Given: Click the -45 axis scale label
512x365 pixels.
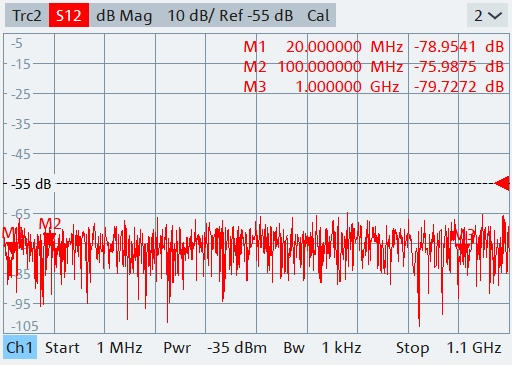Looking at the screenshot, I should 21,154.
